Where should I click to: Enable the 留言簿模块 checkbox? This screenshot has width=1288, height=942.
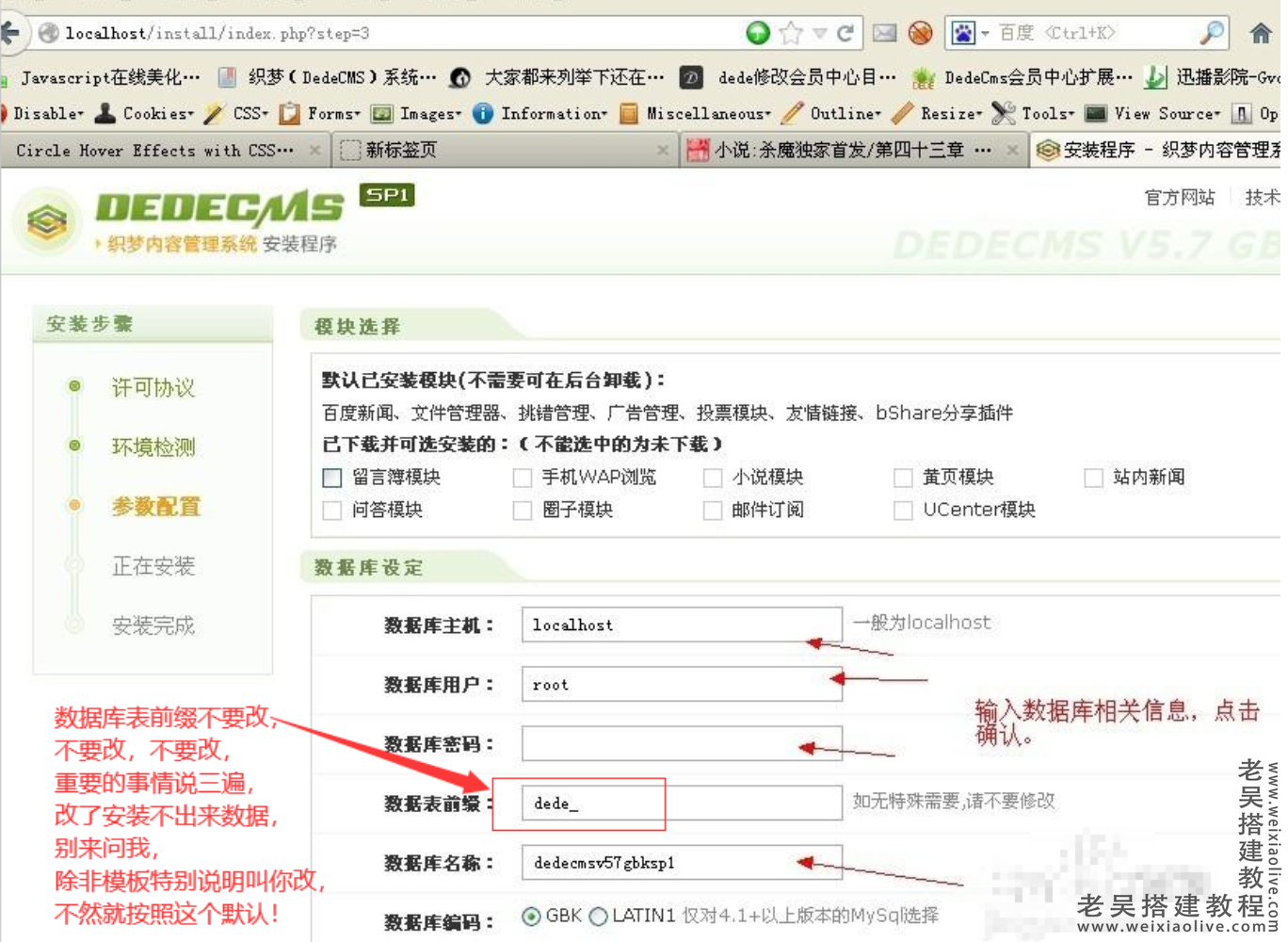331,478
